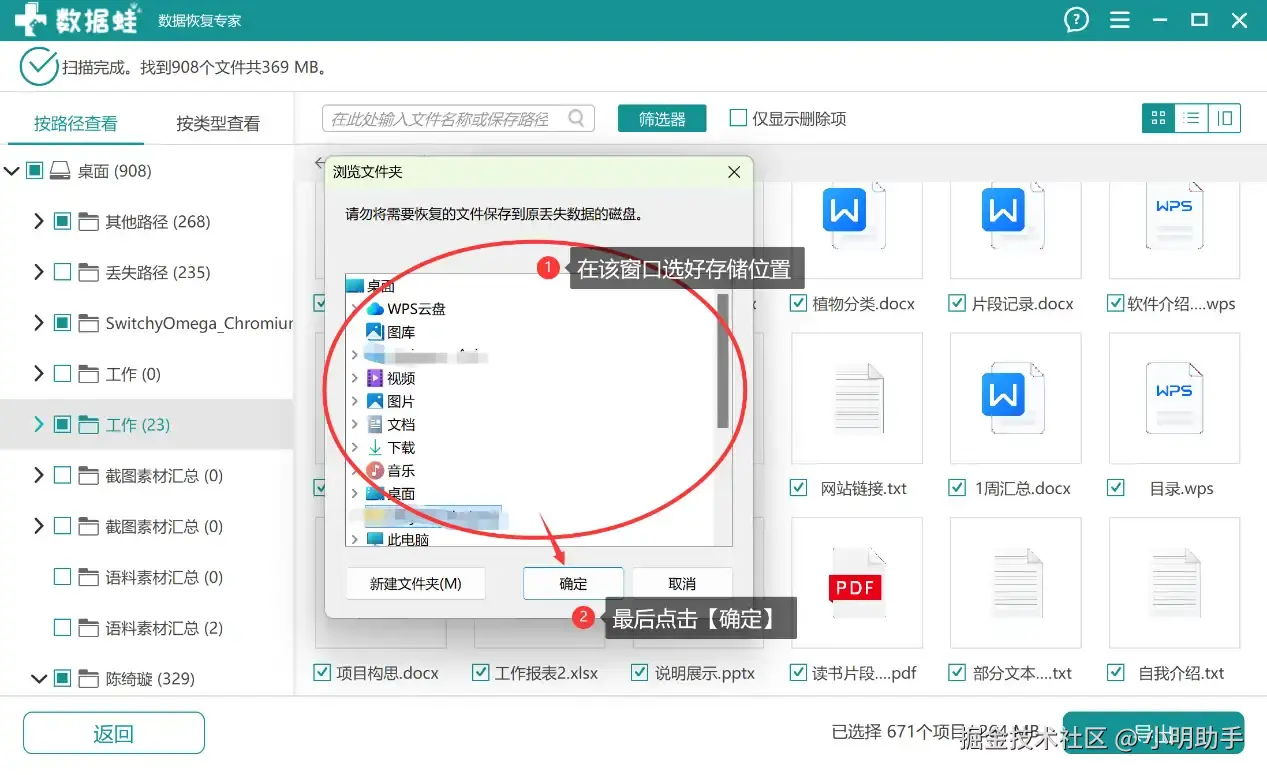Screen dimensions: 1267x775
Task: Click 取消 in the browse folder dialog
Action: click(x=682, y=583)
